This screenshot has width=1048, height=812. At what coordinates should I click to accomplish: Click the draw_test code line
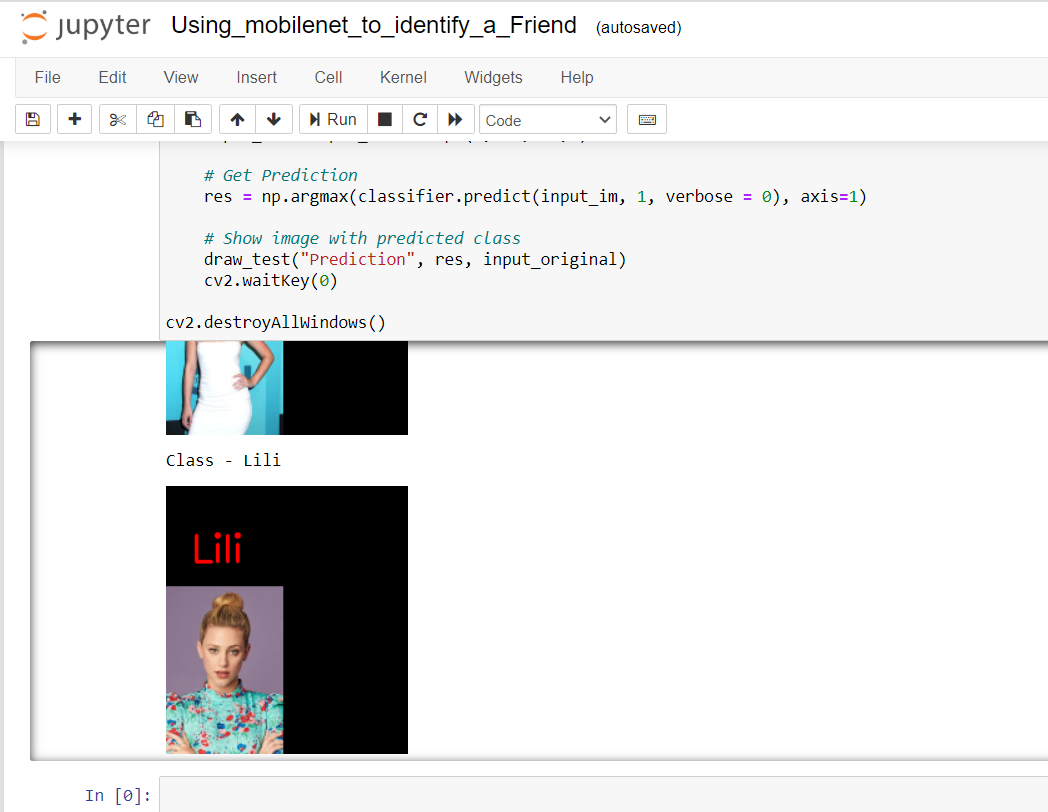click(x=415, y=259)
